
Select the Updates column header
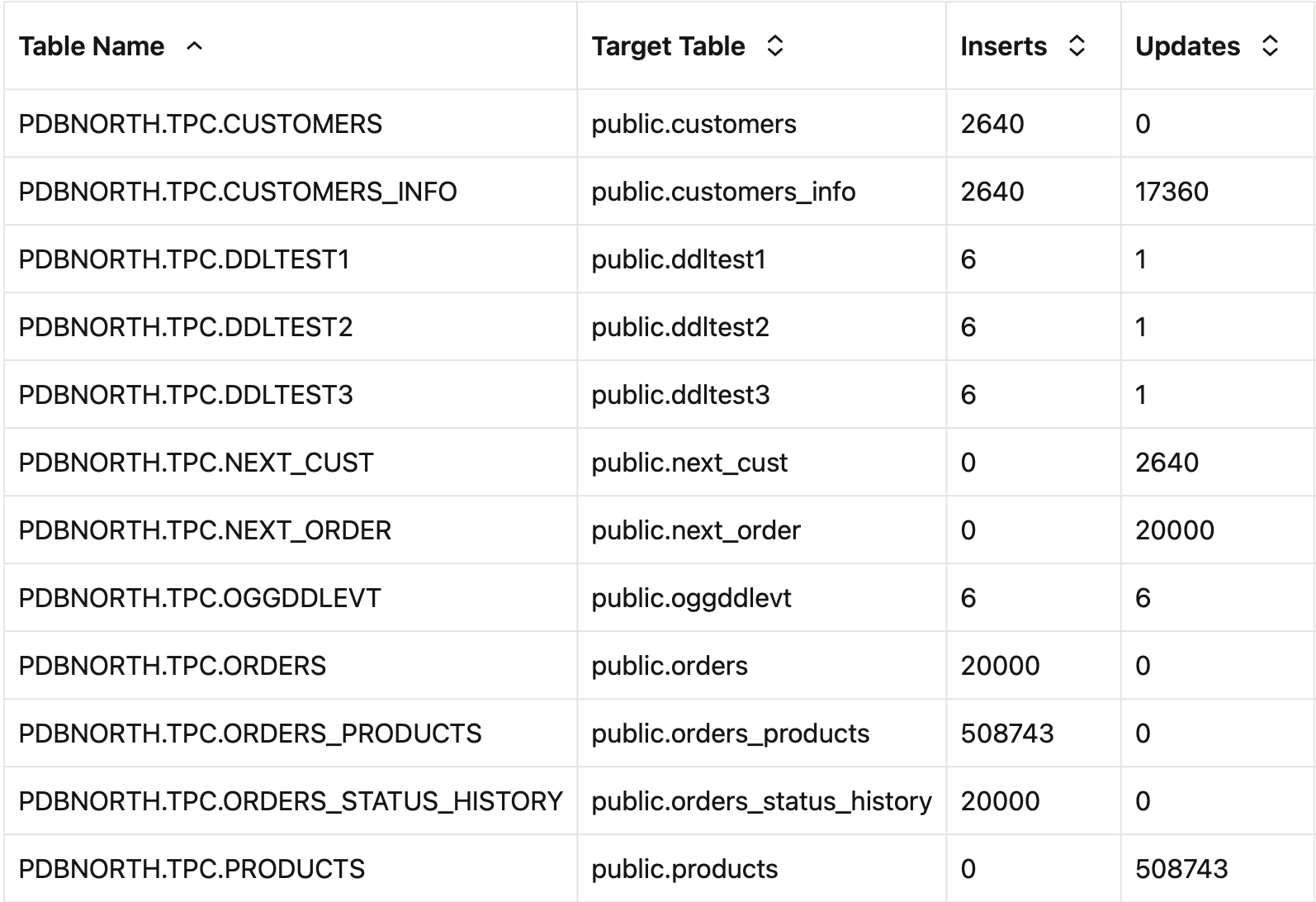[x=1190, y=47]
